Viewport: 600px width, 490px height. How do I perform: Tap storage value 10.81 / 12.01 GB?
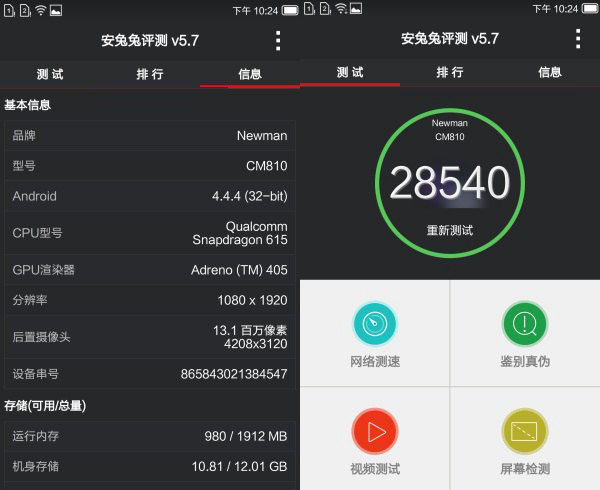point(239,467)
